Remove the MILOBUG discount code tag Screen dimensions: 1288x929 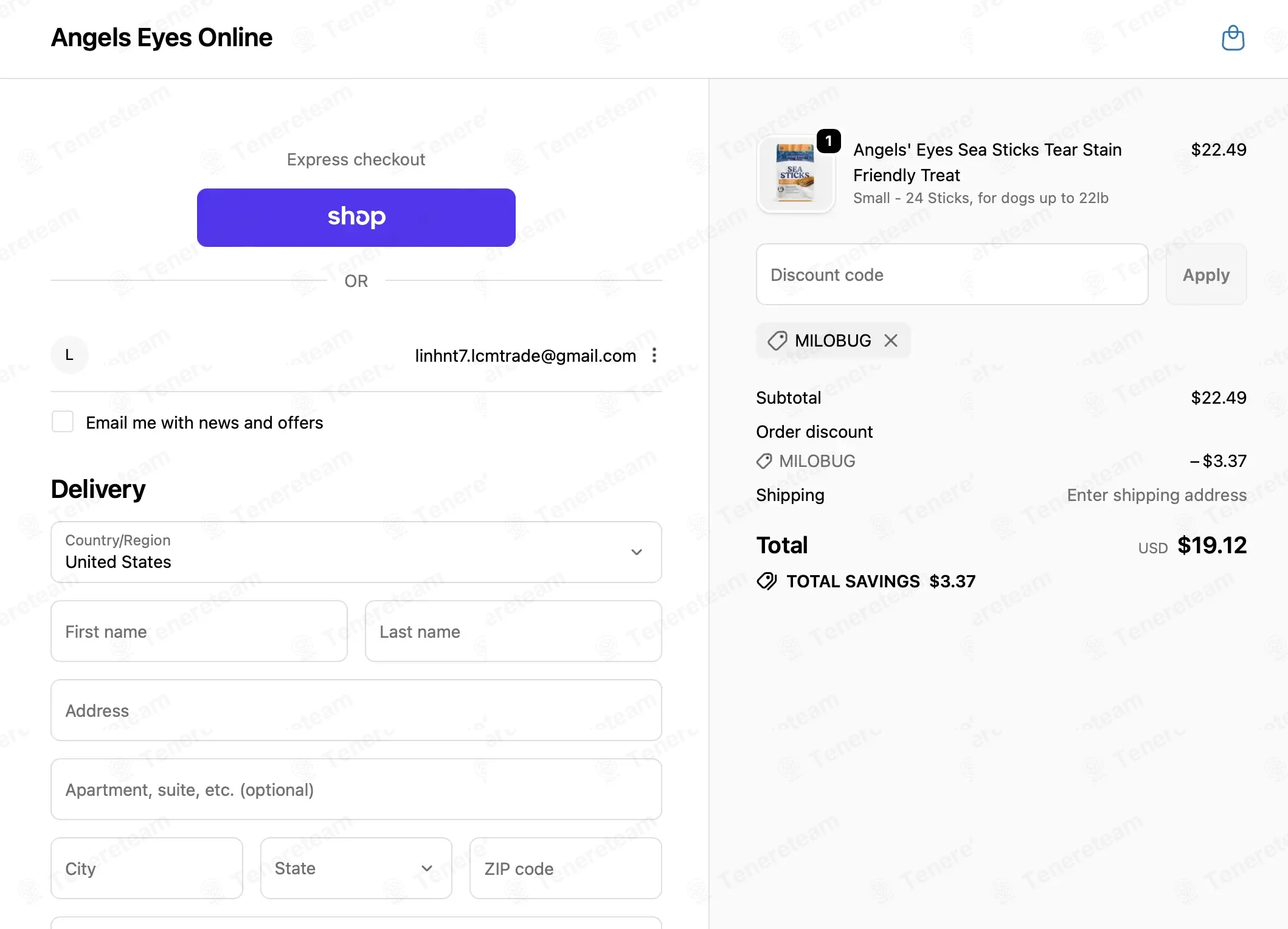point(891,340)
